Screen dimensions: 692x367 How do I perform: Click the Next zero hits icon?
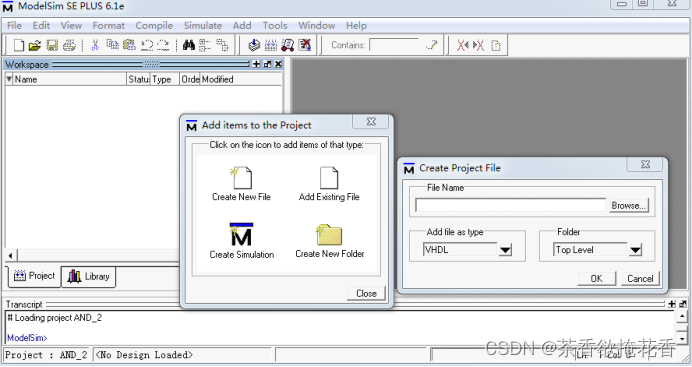tap(478, 45)
